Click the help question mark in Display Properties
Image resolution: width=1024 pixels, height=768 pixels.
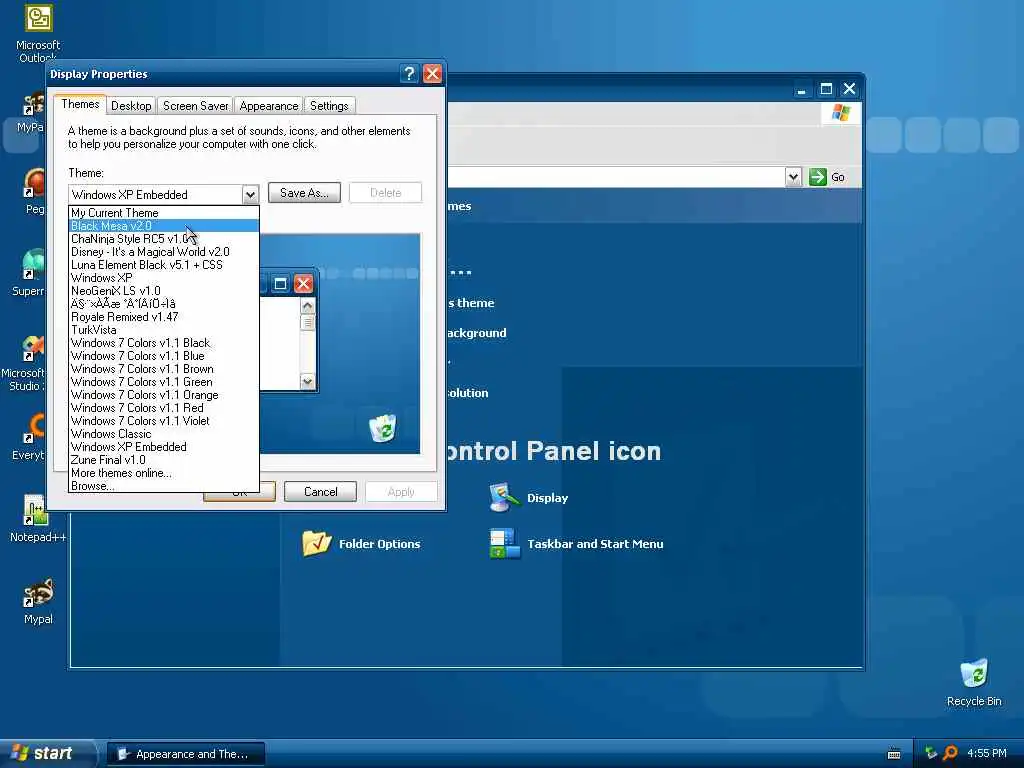409,74
